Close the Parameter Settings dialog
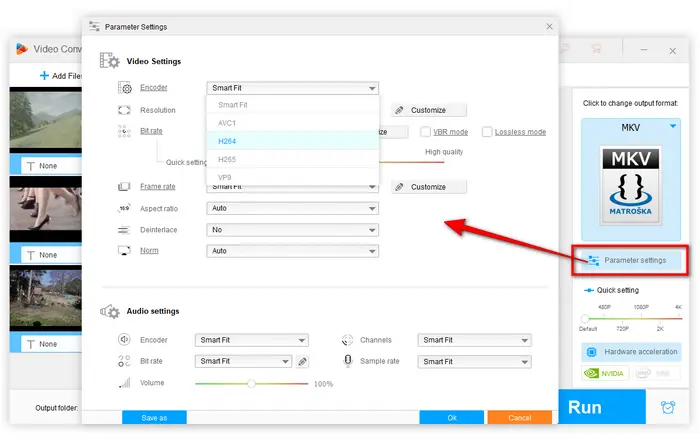700x440 pixels. 549,27
